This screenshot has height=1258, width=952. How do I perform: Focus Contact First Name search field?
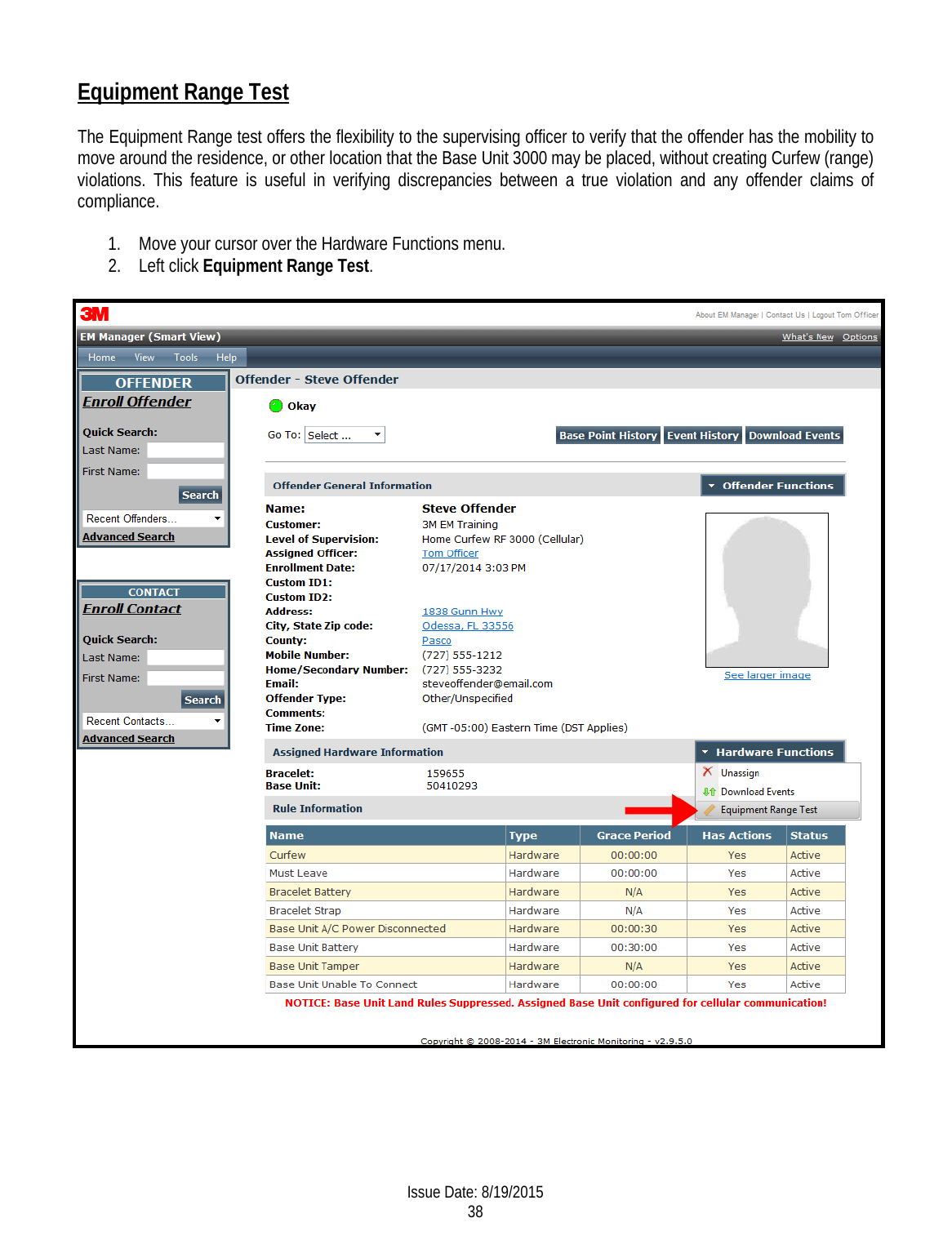[x=185, y=678]
